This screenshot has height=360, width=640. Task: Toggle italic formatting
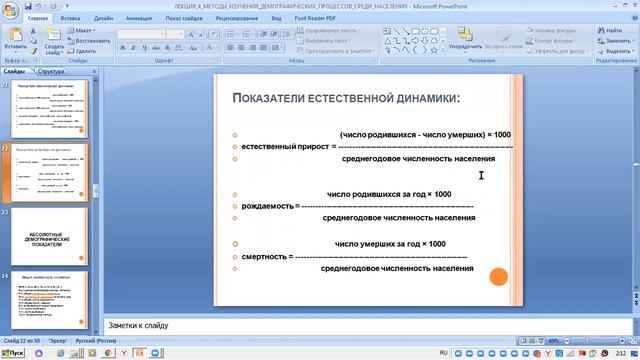click(x=133, y=48)
